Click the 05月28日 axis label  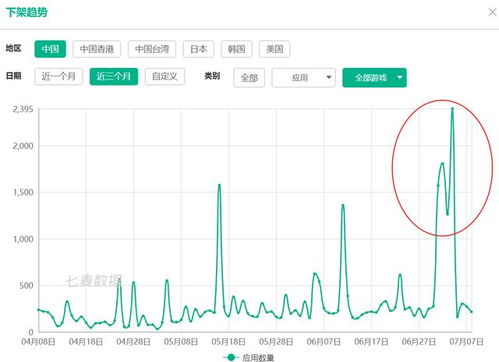pyautogui.click(x=276, y=342)
